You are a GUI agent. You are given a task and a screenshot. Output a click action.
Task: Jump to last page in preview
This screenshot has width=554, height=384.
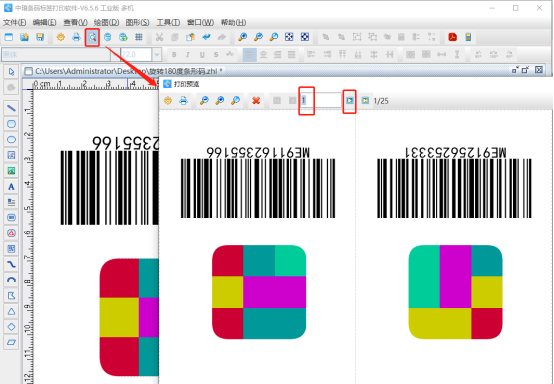click(365, 101)
